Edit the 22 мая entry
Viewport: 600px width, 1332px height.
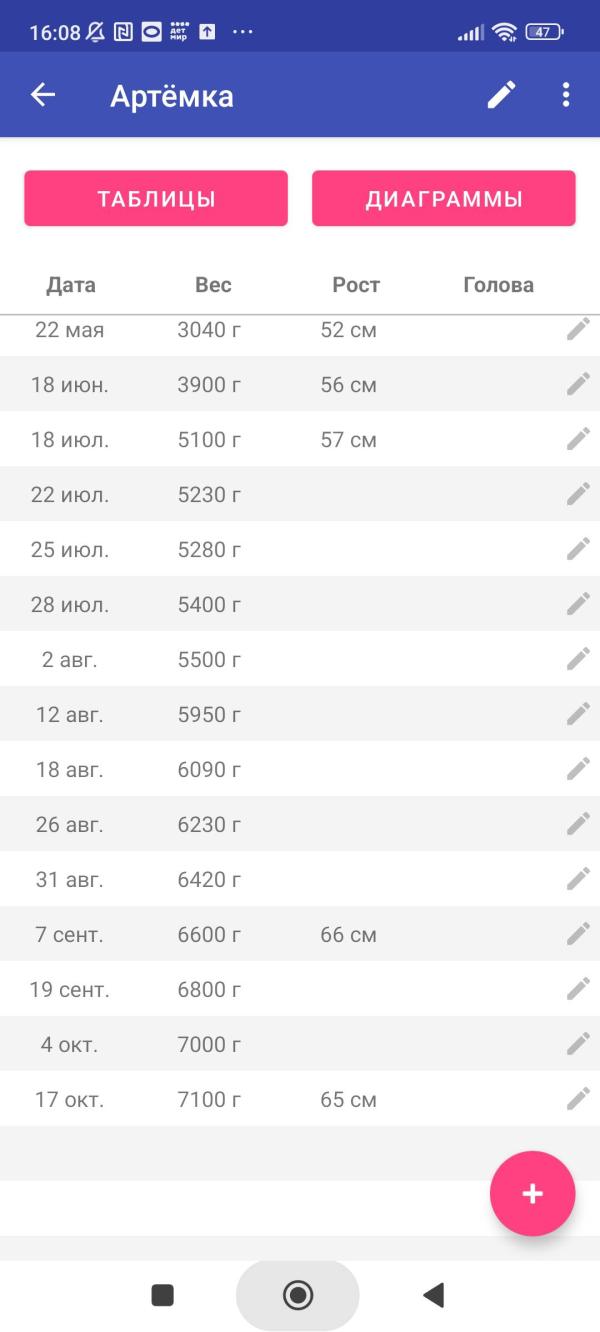pyautogui.click(x=578, y=330)
